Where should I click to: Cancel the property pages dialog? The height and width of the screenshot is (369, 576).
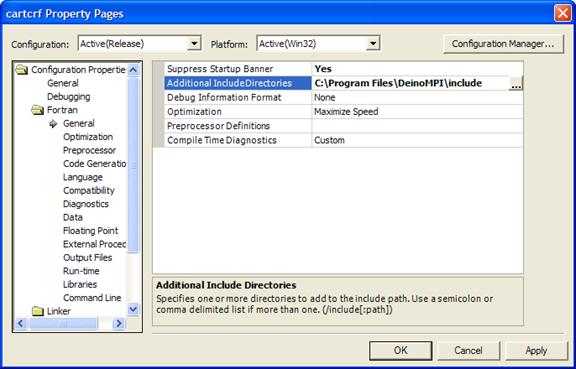pos(468,350)
